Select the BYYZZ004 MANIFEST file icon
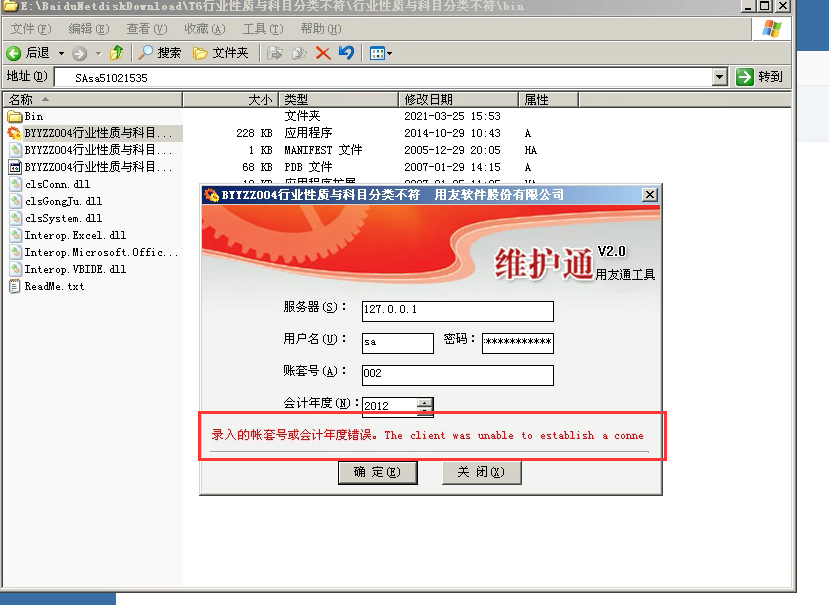 [x=15, y=150]
